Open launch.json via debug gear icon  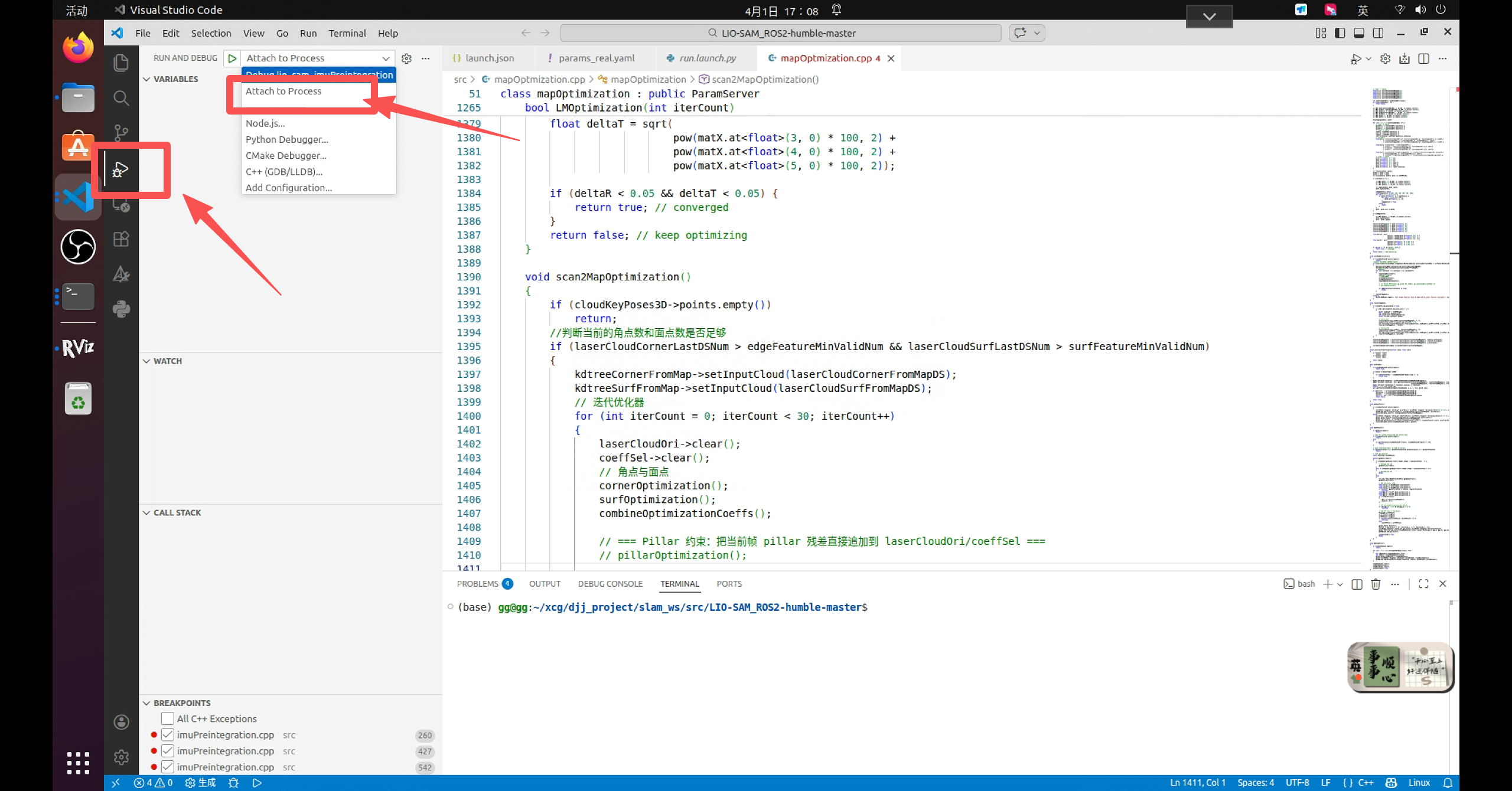point(406,58)
